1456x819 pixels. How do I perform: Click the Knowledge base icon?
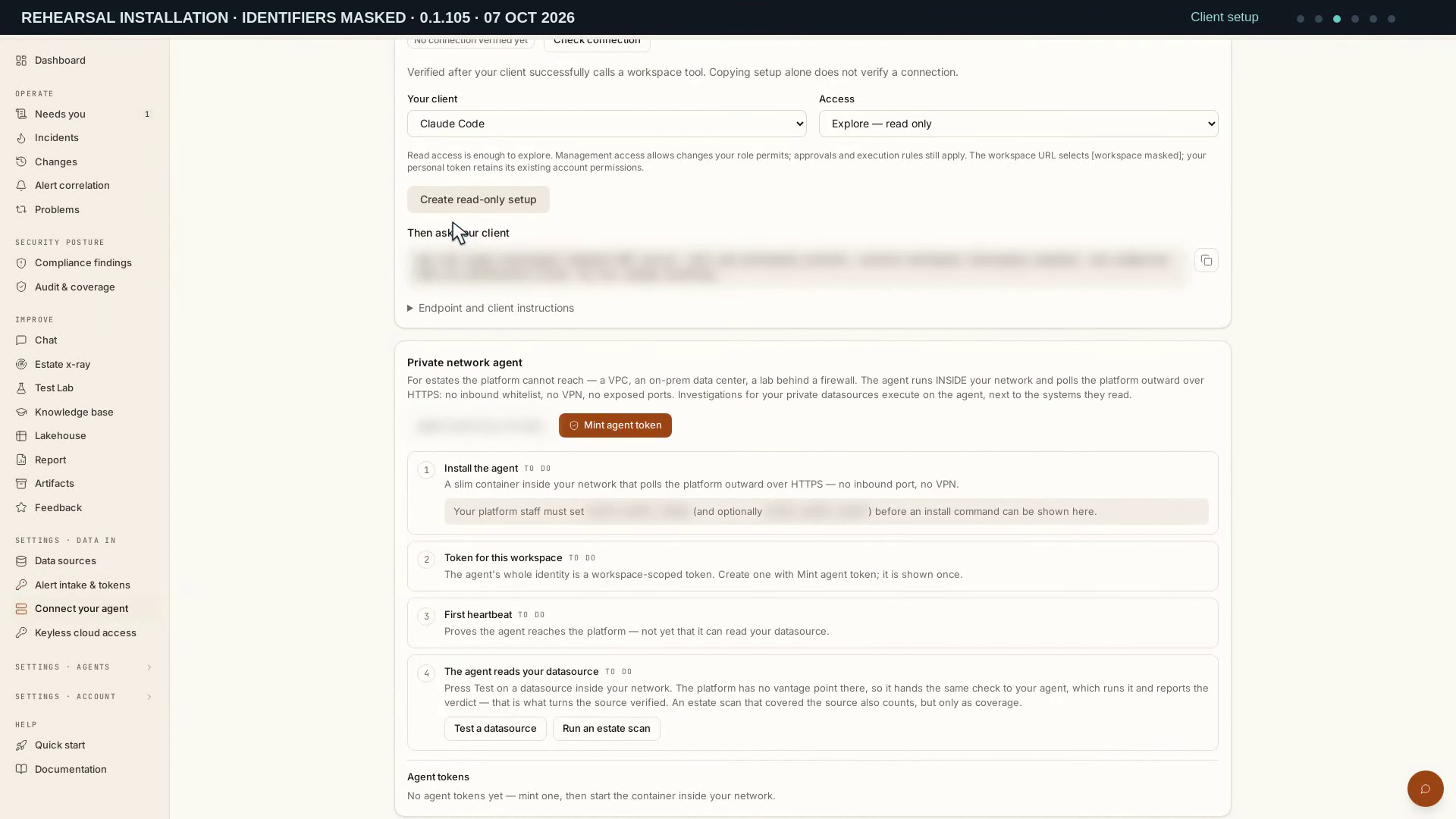click(x=21, y=413)
